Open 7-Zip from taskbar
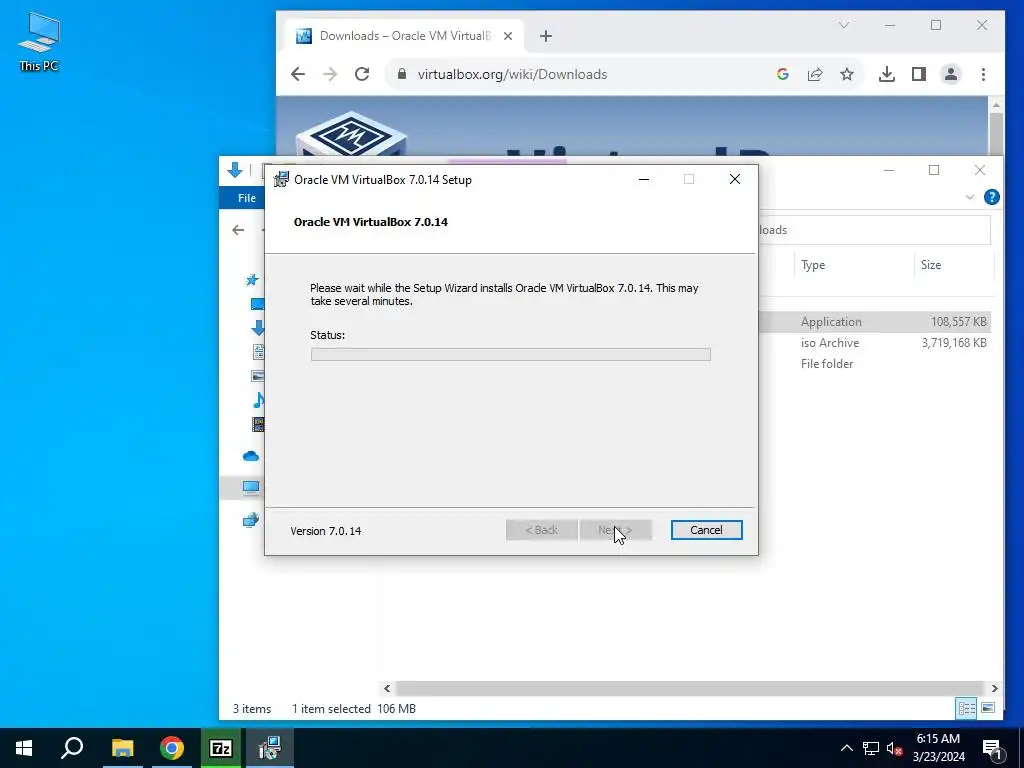The height and width of the screenshot is (768, 1024). (x=221, y=748)
